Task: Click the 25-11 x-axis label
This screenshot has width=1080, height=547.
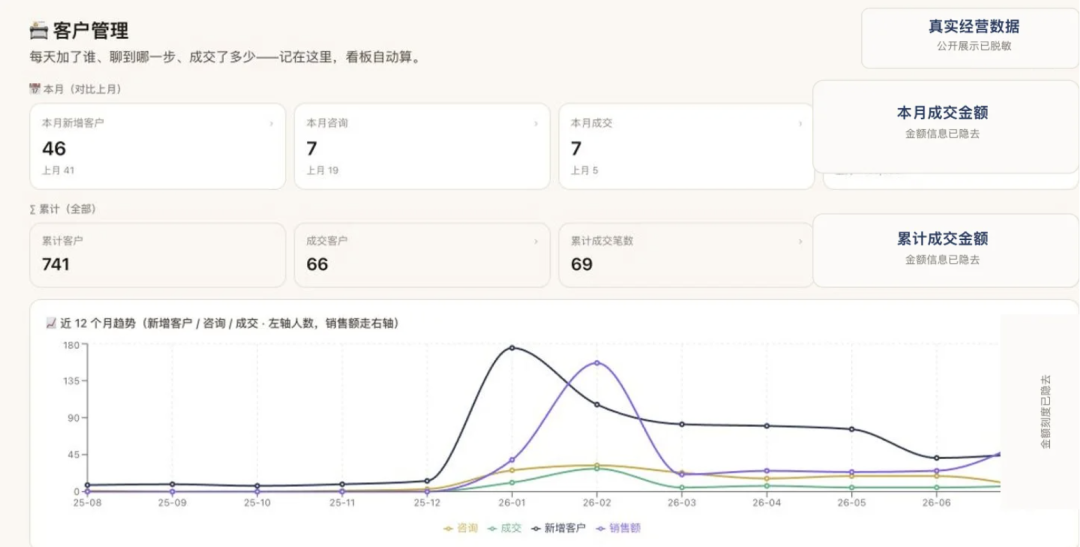Action: (342, 504)
